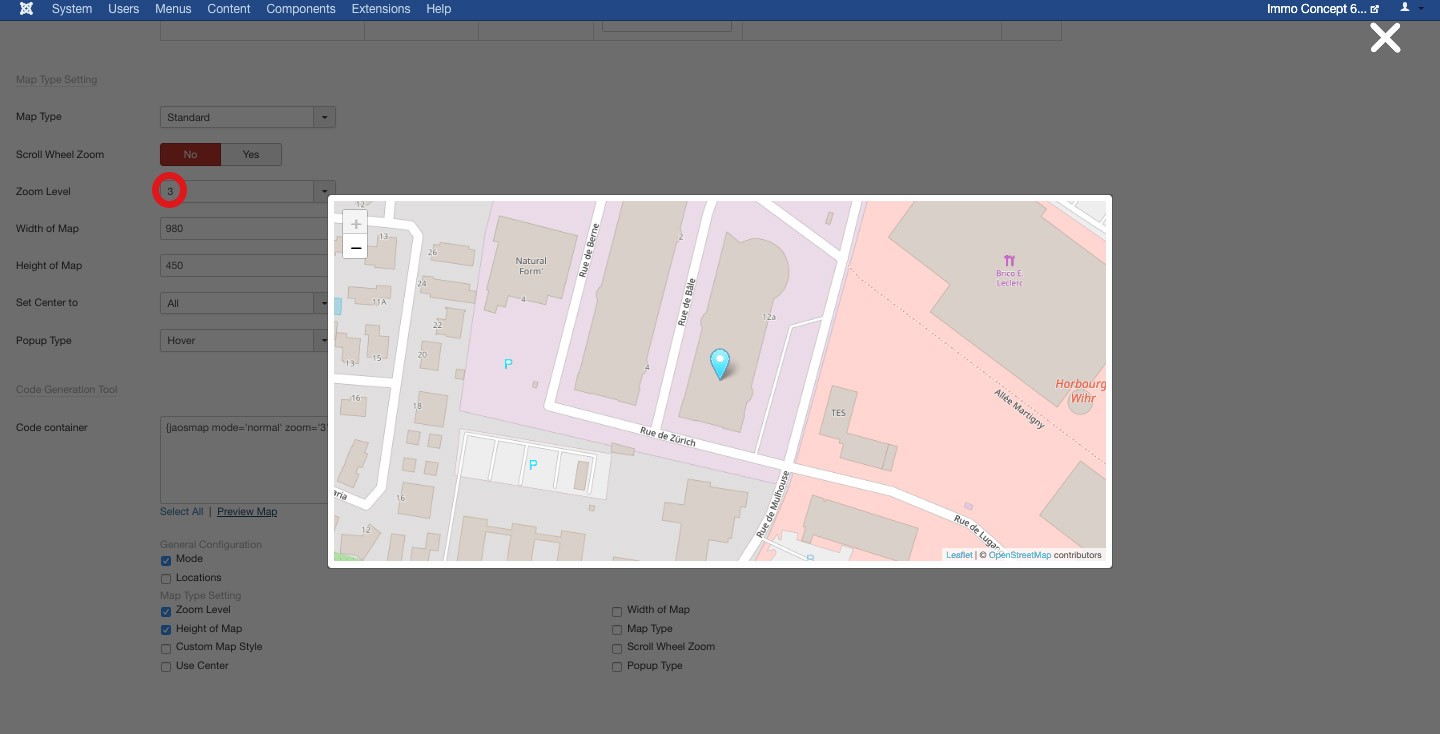Screen dimensions: 1440x734
Task: Click the Preview Map link
Action: [x=247, y=511]
